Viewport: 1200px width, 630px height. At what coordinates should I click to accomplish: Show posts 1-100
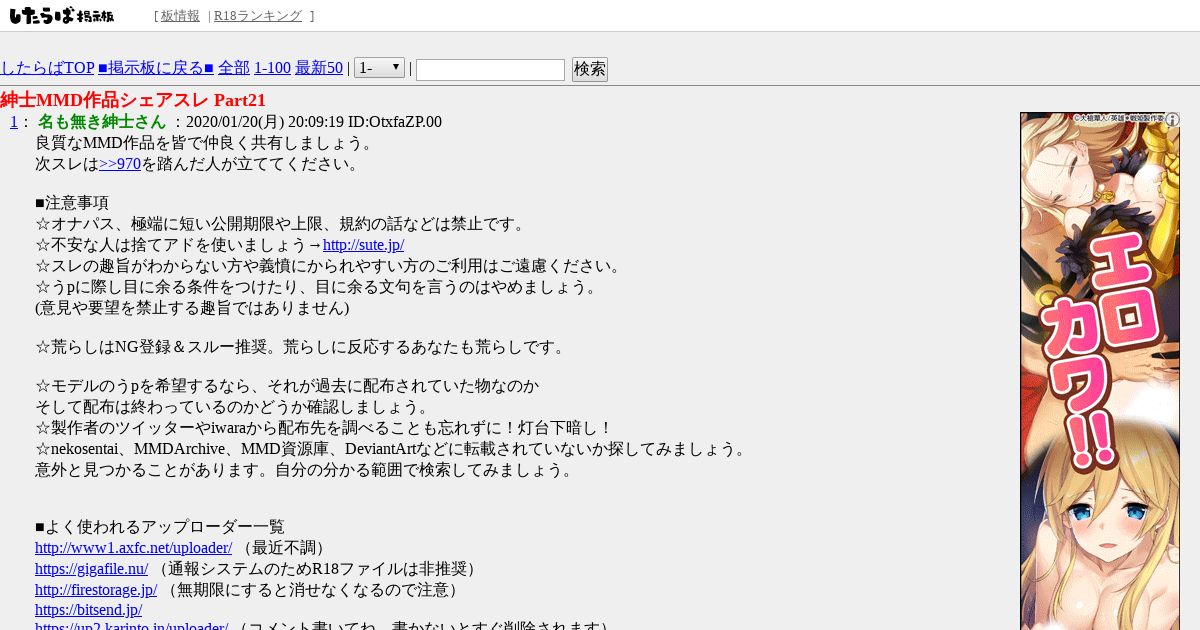click(x=272, y=68)
